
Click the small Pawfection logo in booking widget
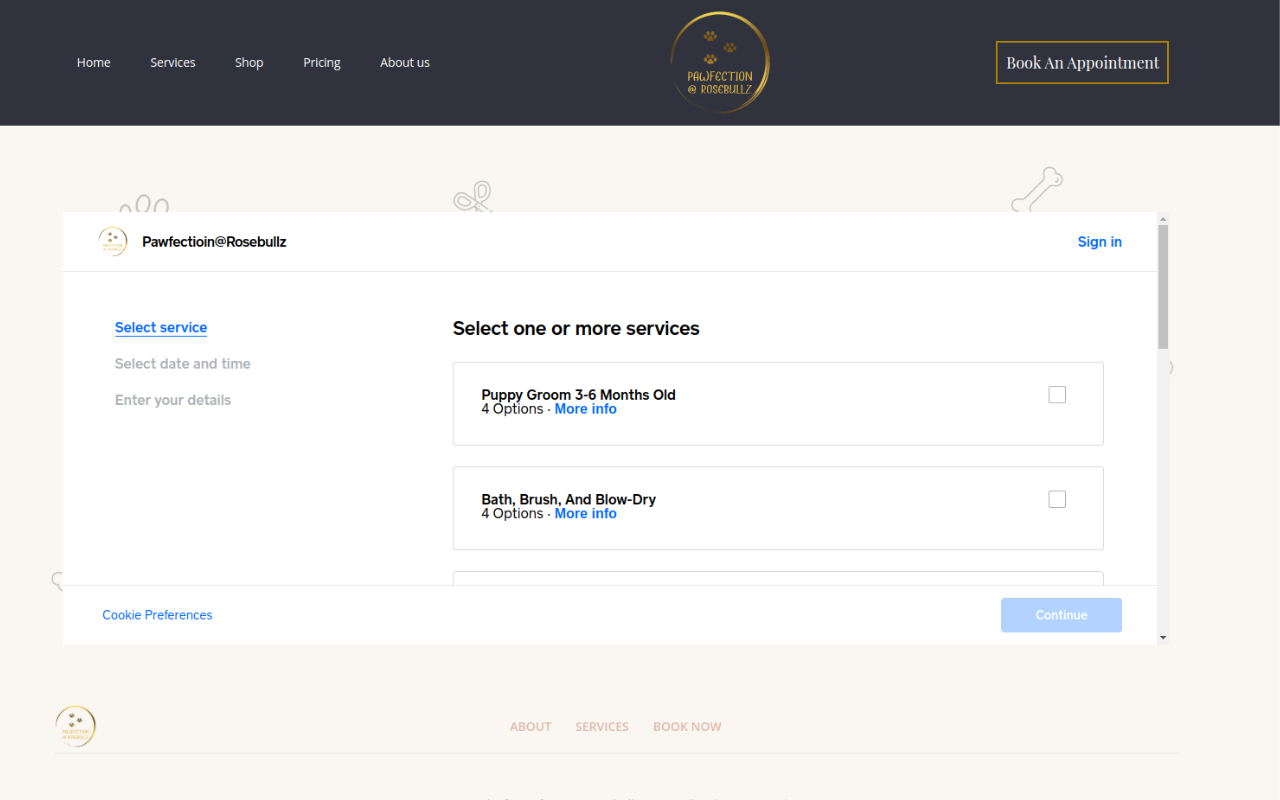[x=113, y=242]
